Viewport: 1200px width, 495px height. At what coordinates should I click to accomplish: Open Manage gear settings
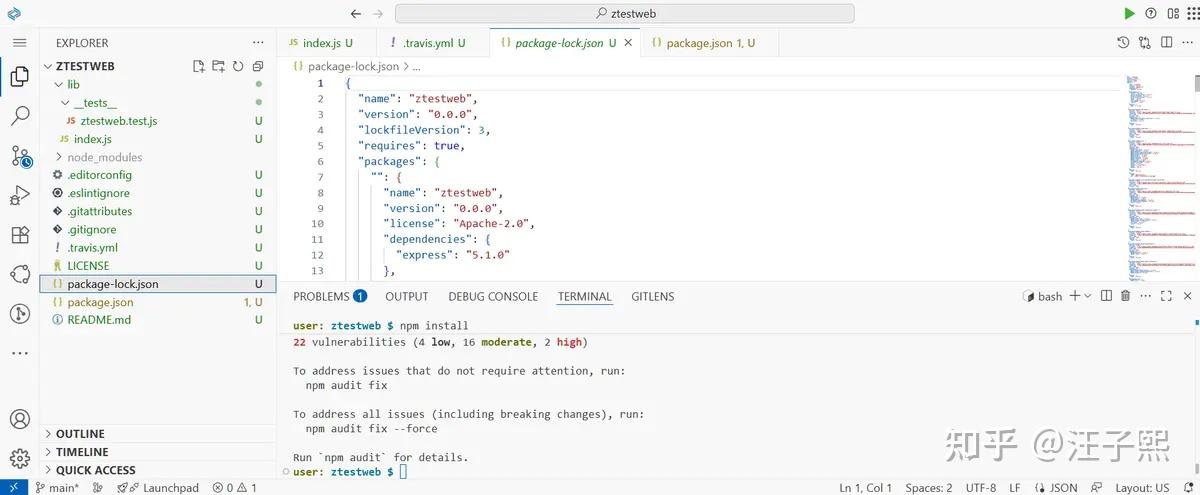tap(19, 458)
